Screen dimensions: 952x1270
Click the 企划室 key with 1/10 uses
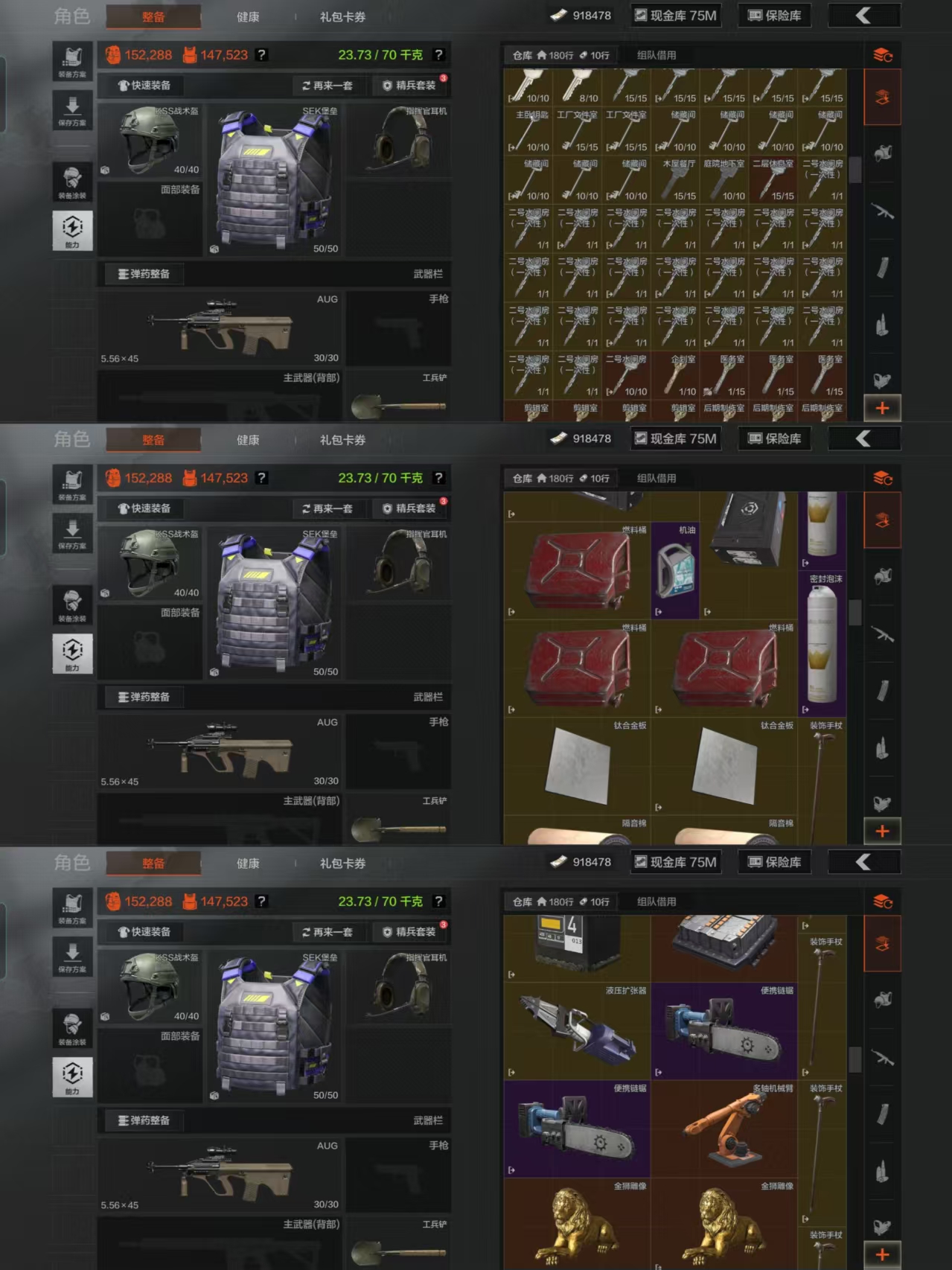point(676,375)
